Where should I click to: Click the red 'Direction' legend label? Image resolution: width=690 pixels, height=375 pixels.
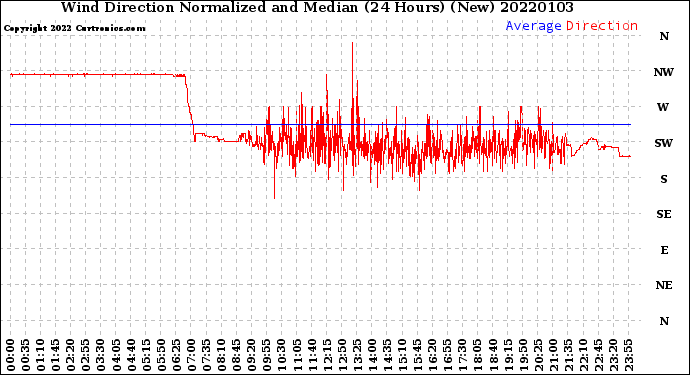pos(602,26)
